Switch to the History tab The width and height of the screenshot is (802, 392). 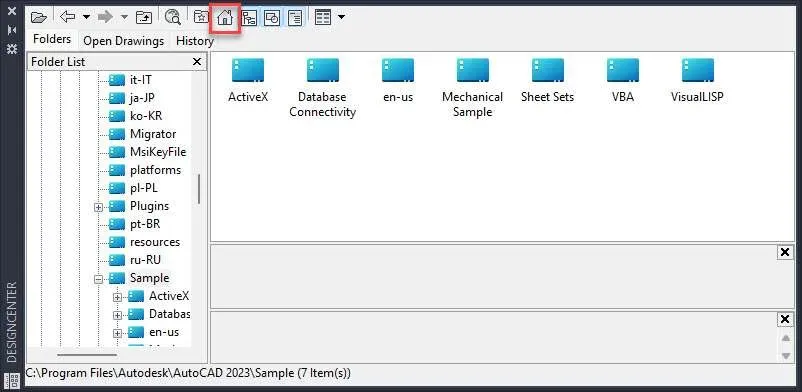(x=194, y=41)
